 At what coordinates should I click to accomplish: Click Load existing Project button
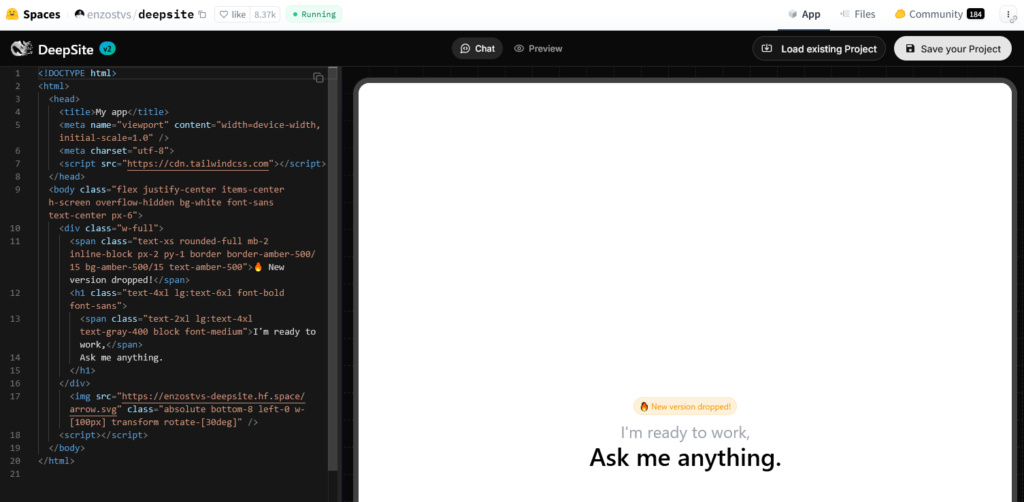[819, 49]
